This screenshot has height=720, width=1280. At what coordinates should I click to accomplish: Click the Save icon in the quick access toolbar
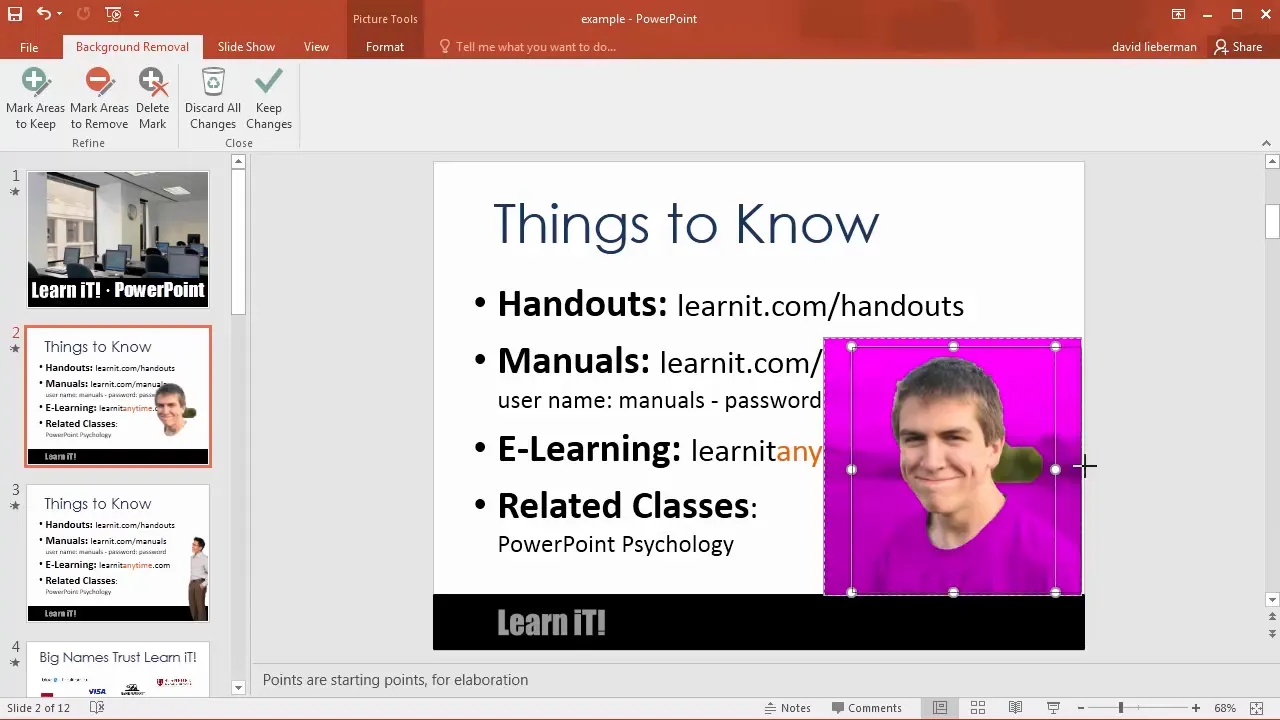click(14, 14)
